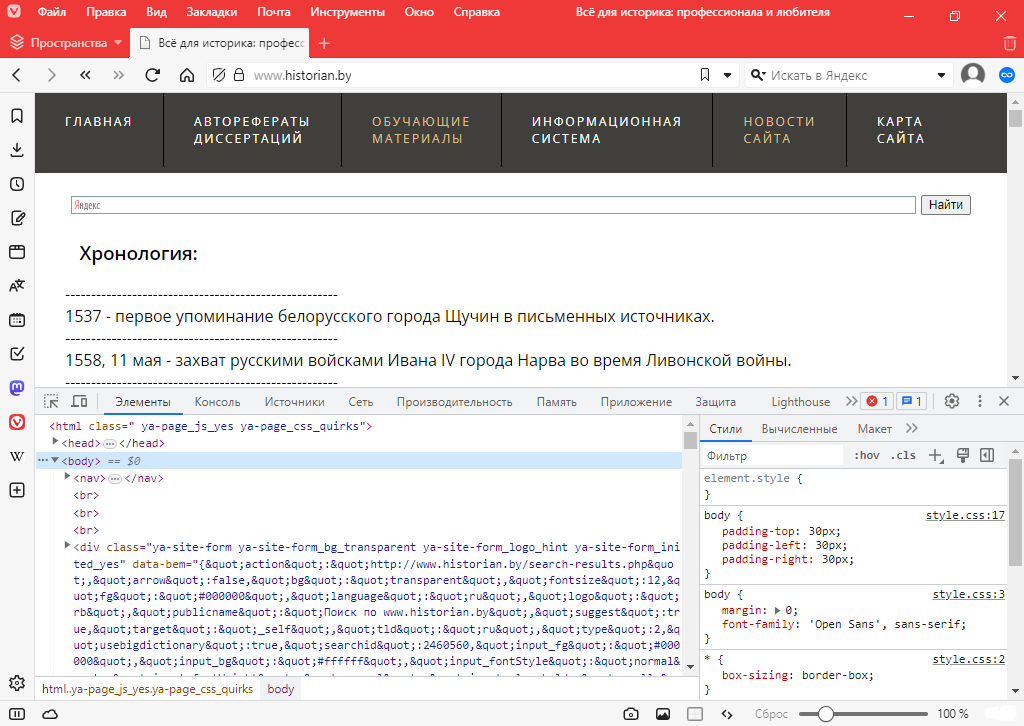This screenshot has height=726, width=1024.
Task: Open the Wikipedia web panel
Action: click(x=17, y=456)
